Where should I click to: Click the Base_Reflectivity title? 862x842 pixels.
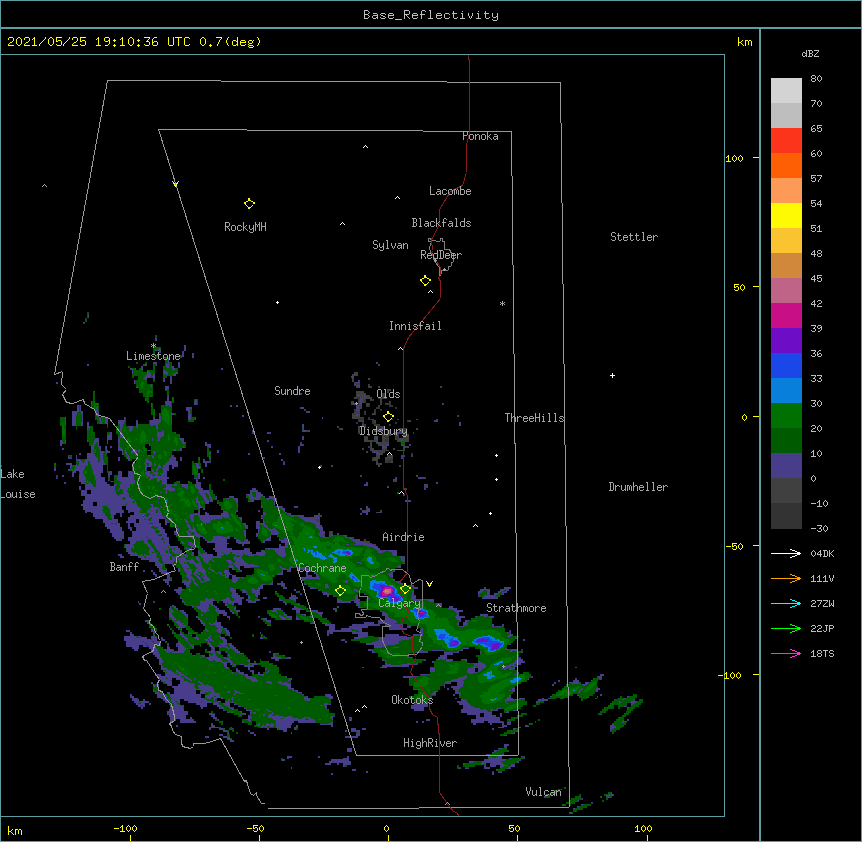click(x=431, y=15)
